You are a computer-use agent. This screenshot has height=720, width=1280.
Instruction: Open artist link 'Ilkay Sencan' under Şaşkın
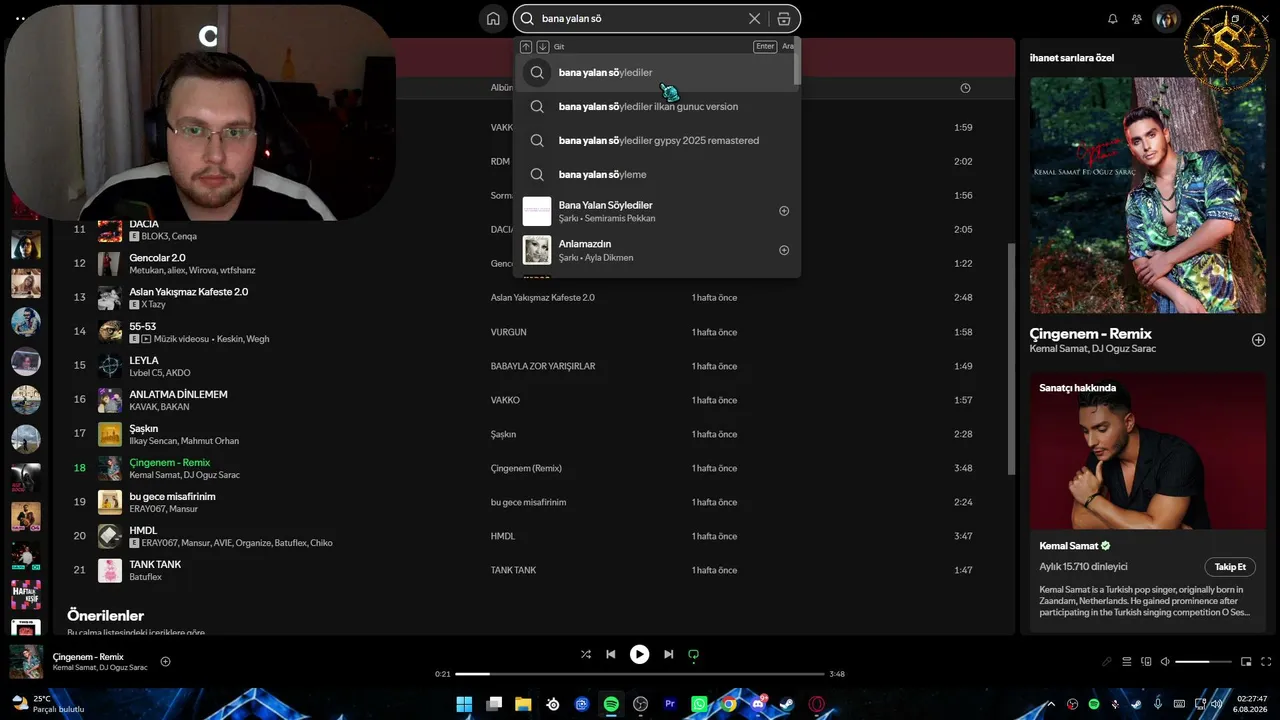tap(153, 441)
